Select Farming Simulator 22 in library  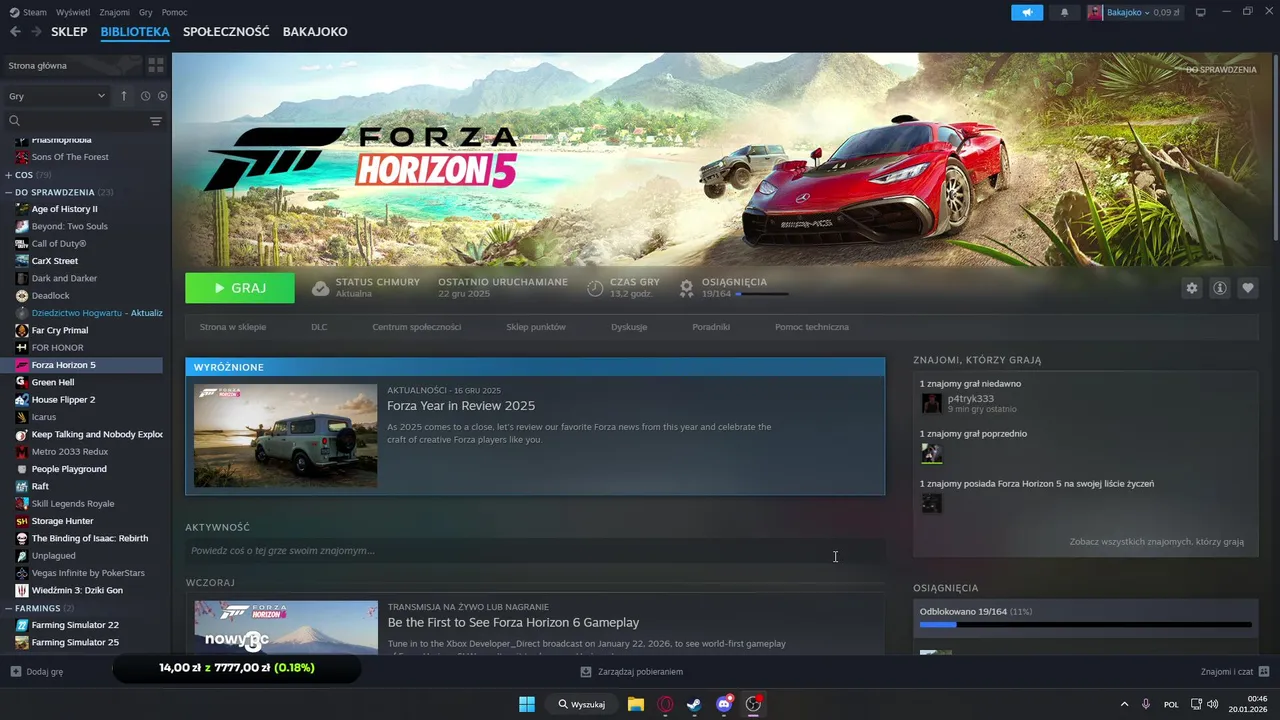click(x=75, y=625)
